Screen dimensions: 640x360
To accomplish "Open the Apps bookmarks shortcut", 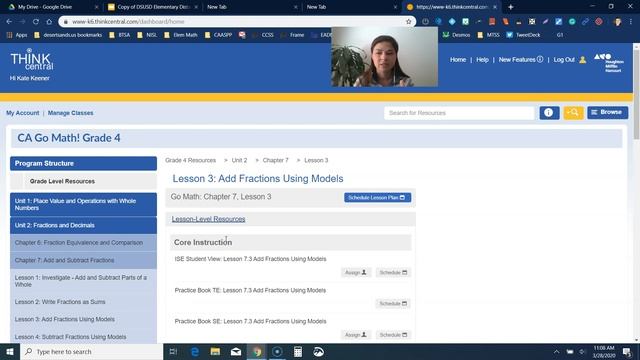I will coord(17,35).
